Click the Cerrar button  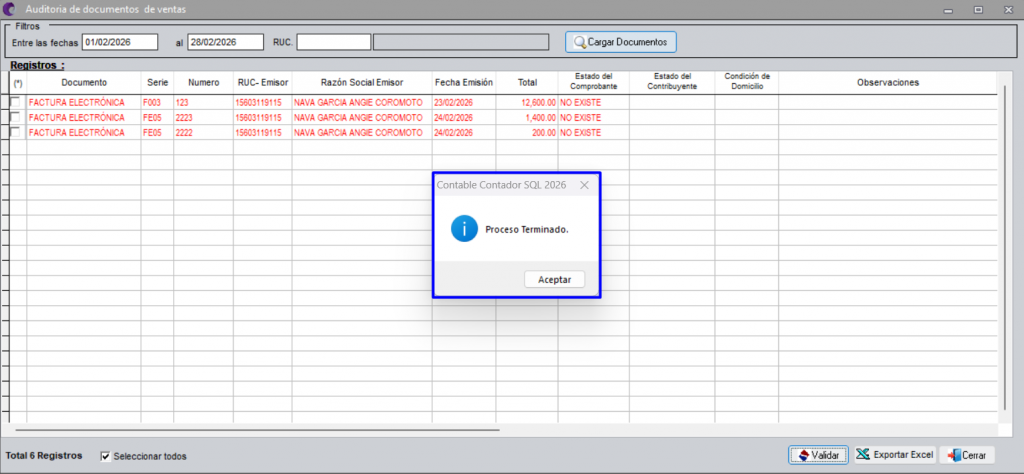click(967, 454)
